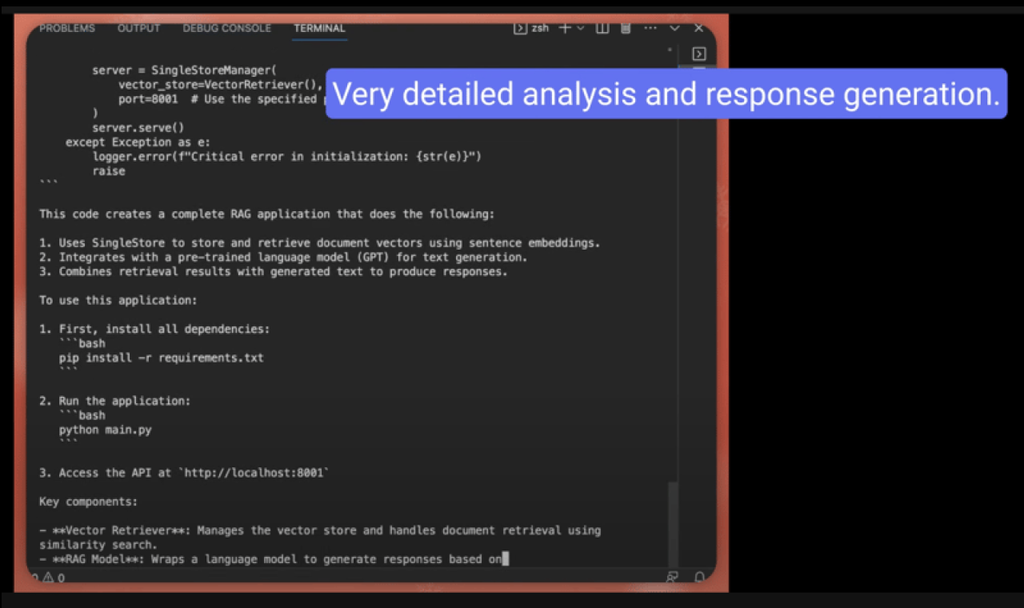Click line '2. Integrates with a pre-trained language model'
1024x608 pixels.
[283, 257]
